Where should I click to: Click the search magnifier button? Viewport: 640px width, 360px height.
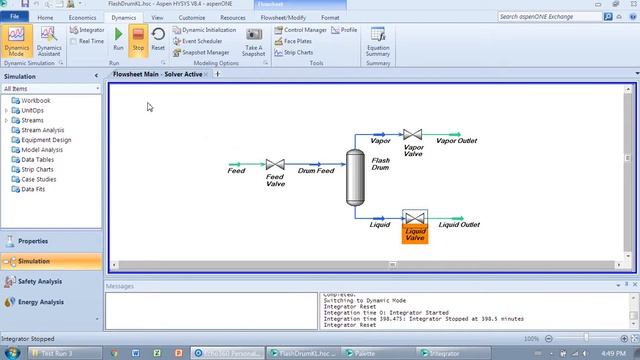coord(608,17)
